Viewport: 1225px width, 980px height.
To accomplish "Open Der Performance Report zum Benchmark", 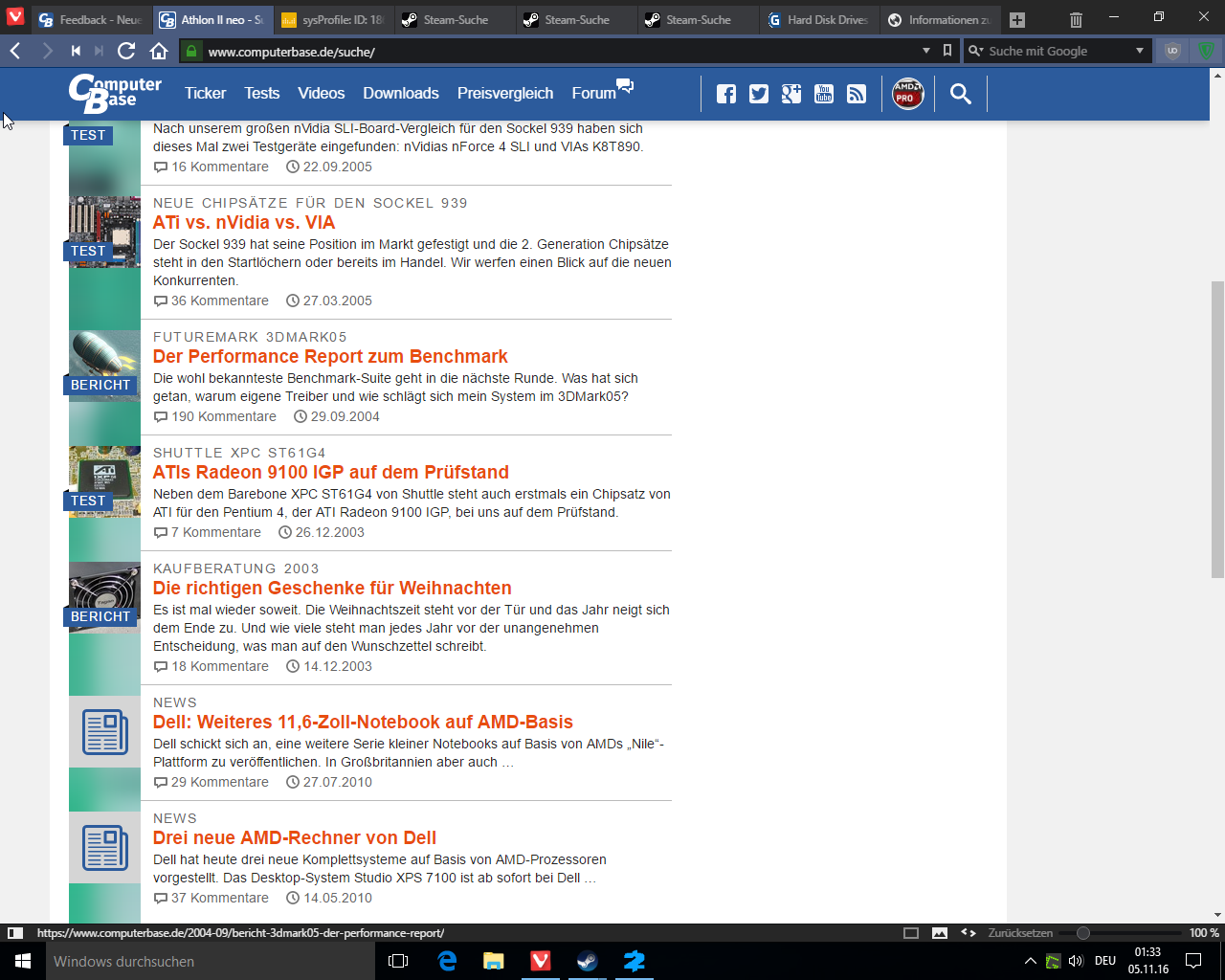I will (x=330, y=356).
